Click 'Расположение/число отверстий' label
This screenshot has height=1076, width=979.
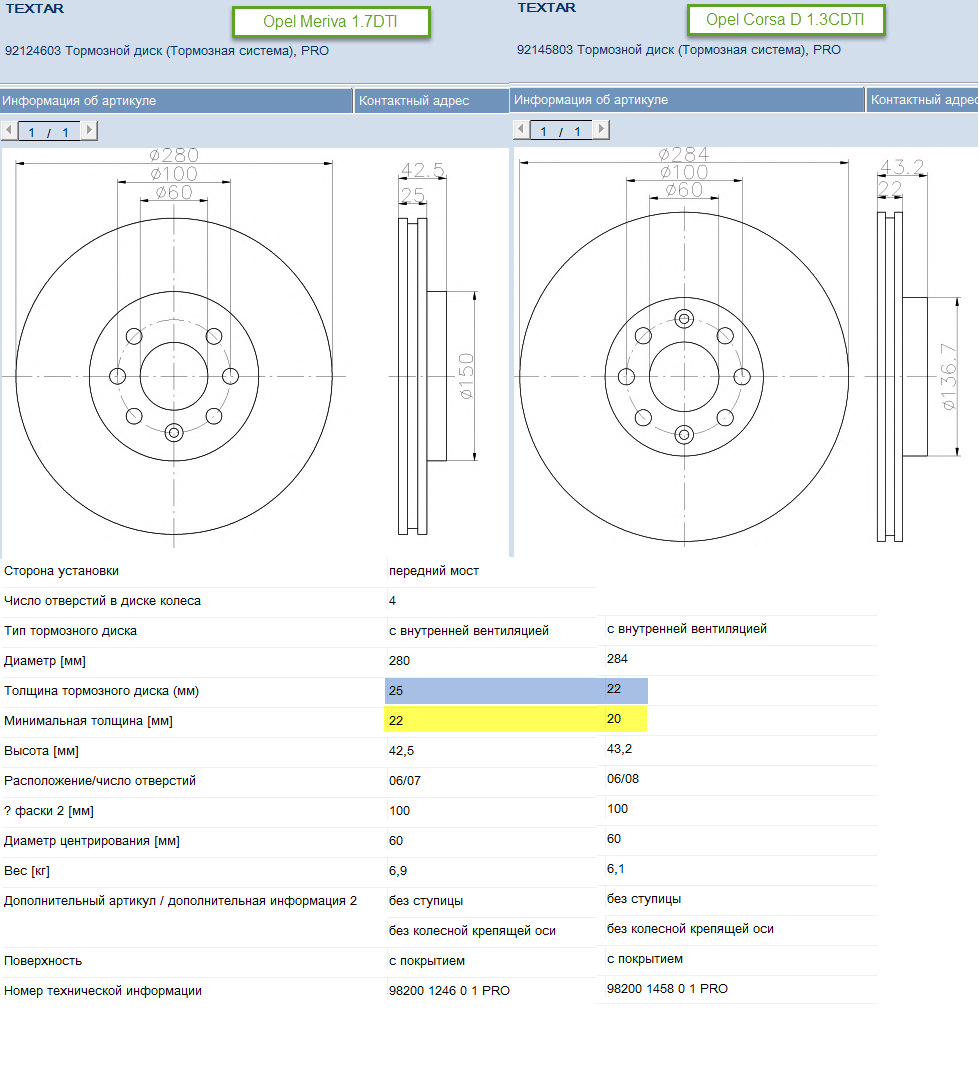99,781
